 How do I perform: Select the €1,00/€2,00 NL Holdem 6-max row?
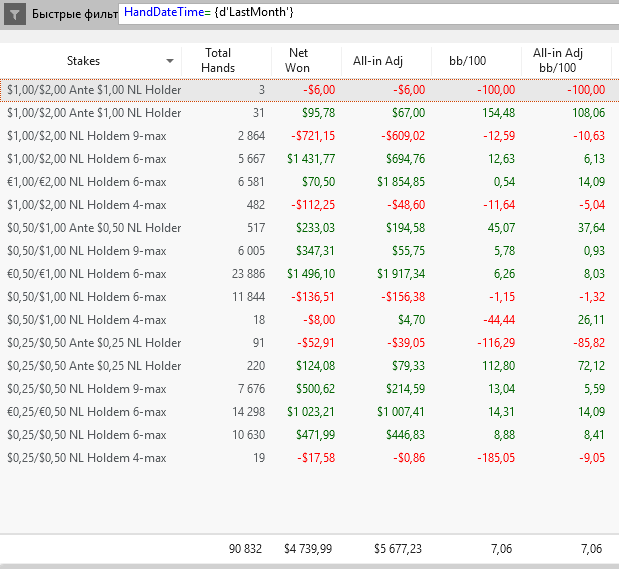[x=87, y=181]
